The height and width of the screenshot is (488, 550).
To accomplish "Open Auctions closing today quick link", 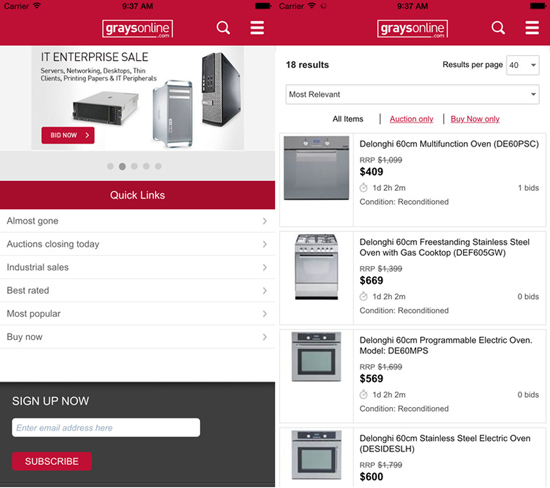I will pyautogui.click(x=138, y=244).
